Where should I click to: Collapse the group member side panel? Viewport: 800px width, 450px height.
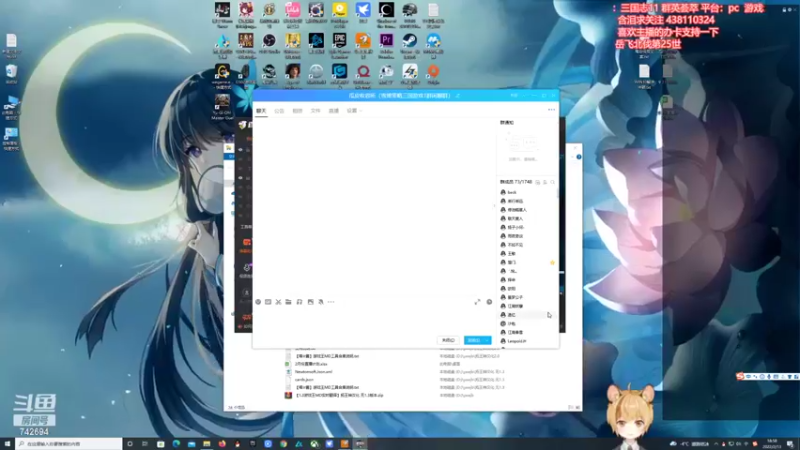click(494, 205)
